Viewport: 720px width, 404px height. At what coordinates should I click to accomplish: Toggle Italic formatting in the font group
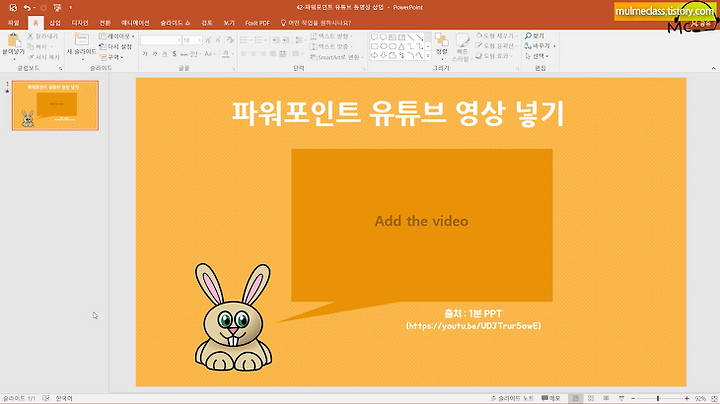point(155,54)
